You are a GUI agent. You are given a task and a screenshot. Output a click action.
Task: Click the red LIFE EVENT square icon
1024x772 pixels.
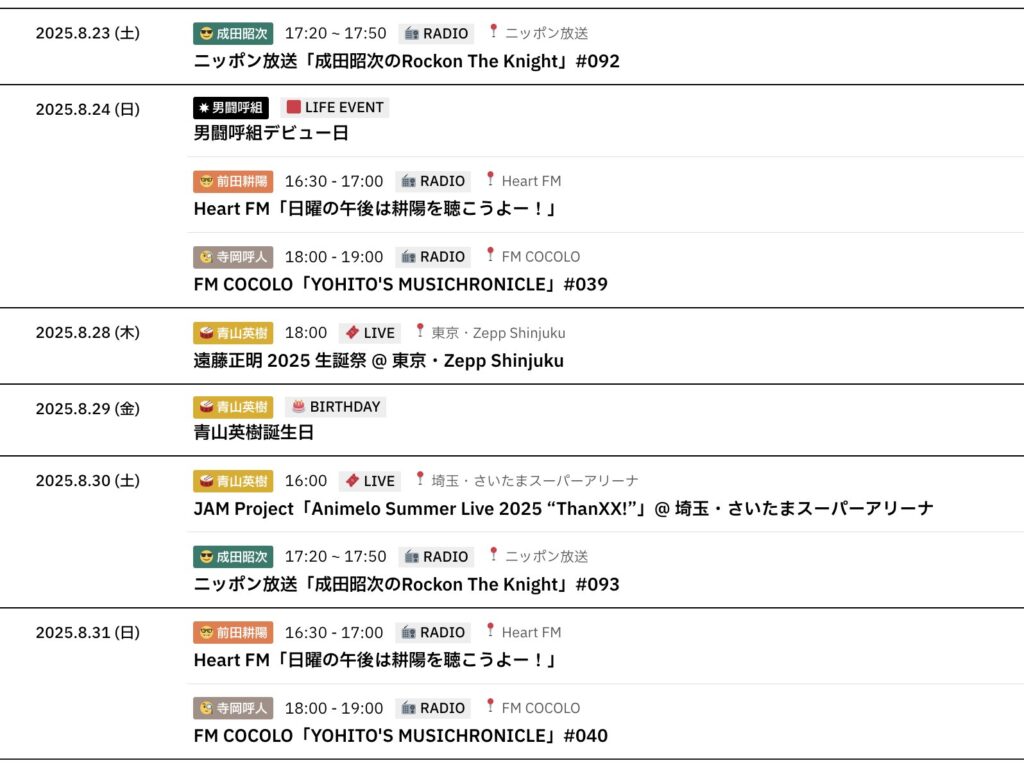click(x=293, y=107)
